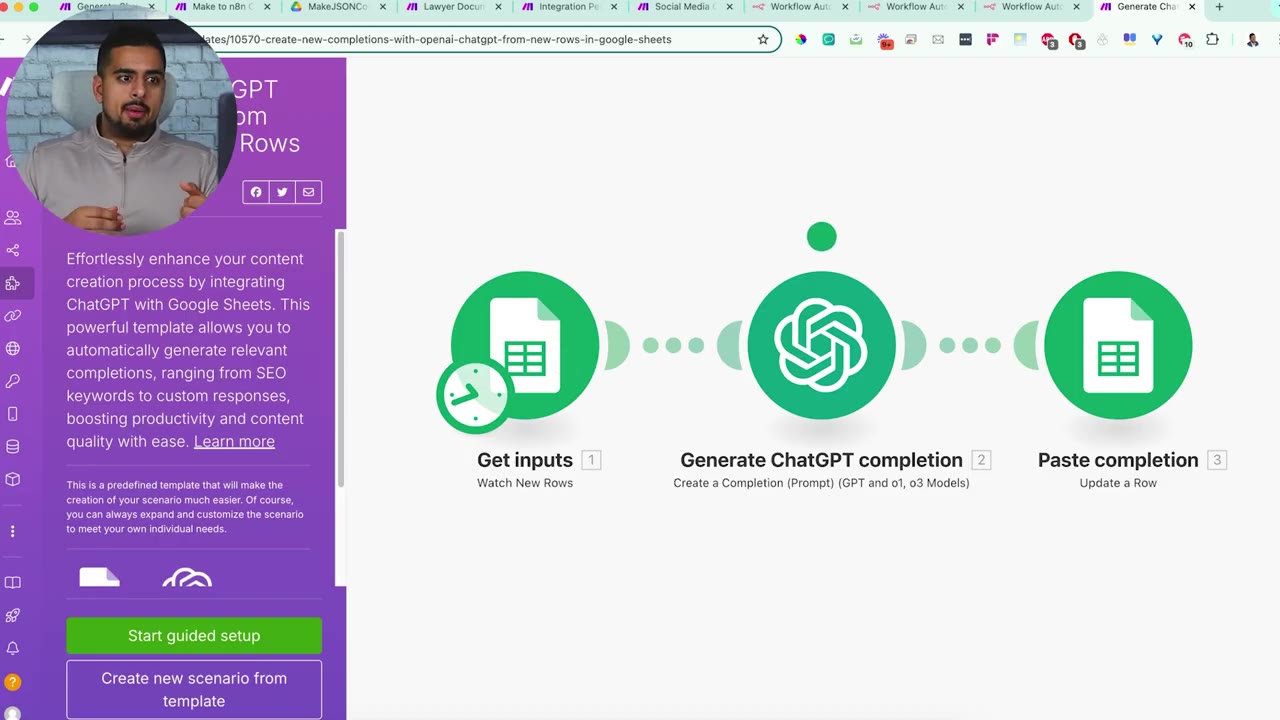Click the colorful wheel extension icon
The width and height of the screenshot is (1280, 720).
click(801, 40)
